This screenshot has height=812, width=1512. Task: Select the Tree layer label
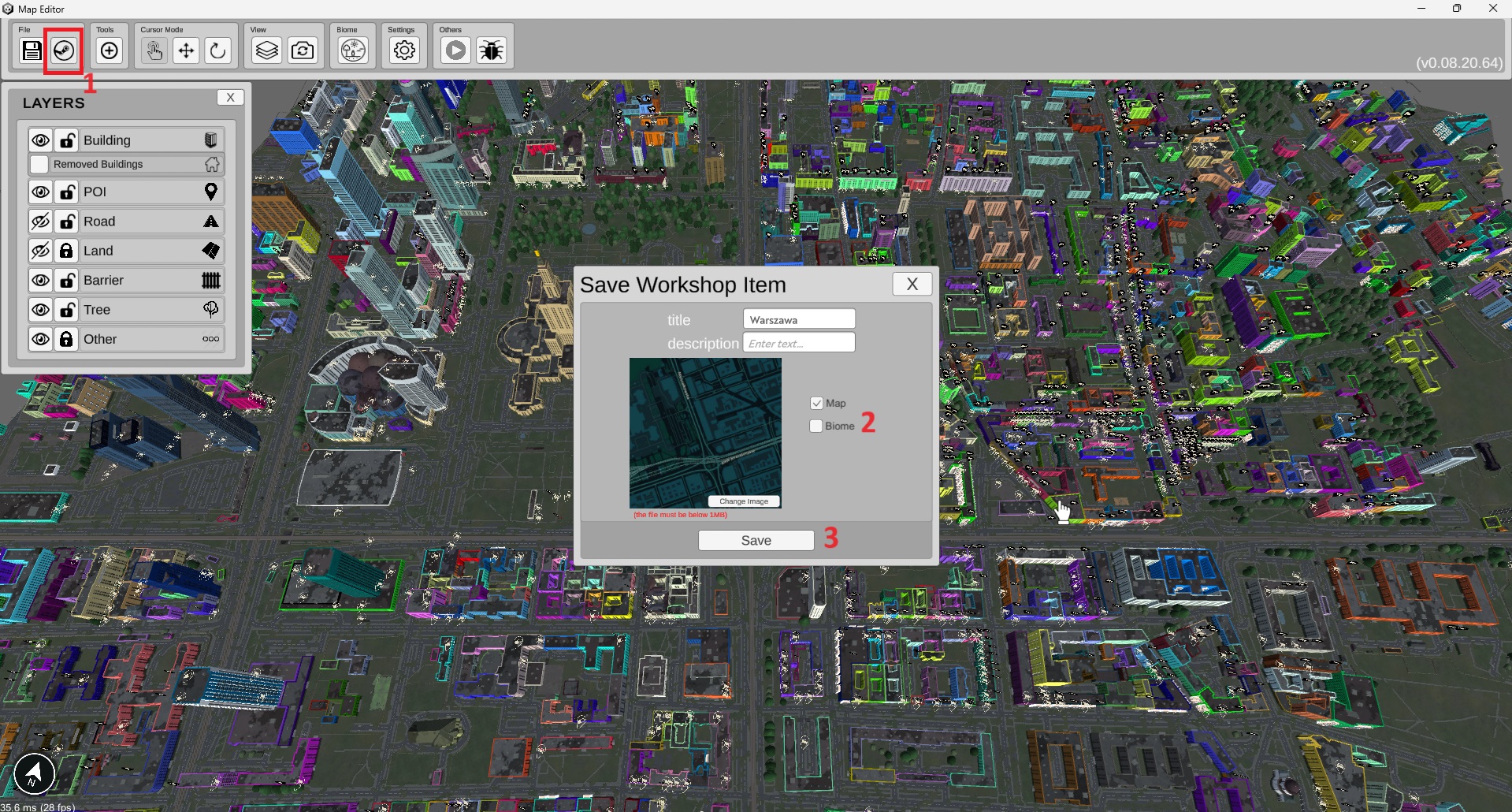97,310
